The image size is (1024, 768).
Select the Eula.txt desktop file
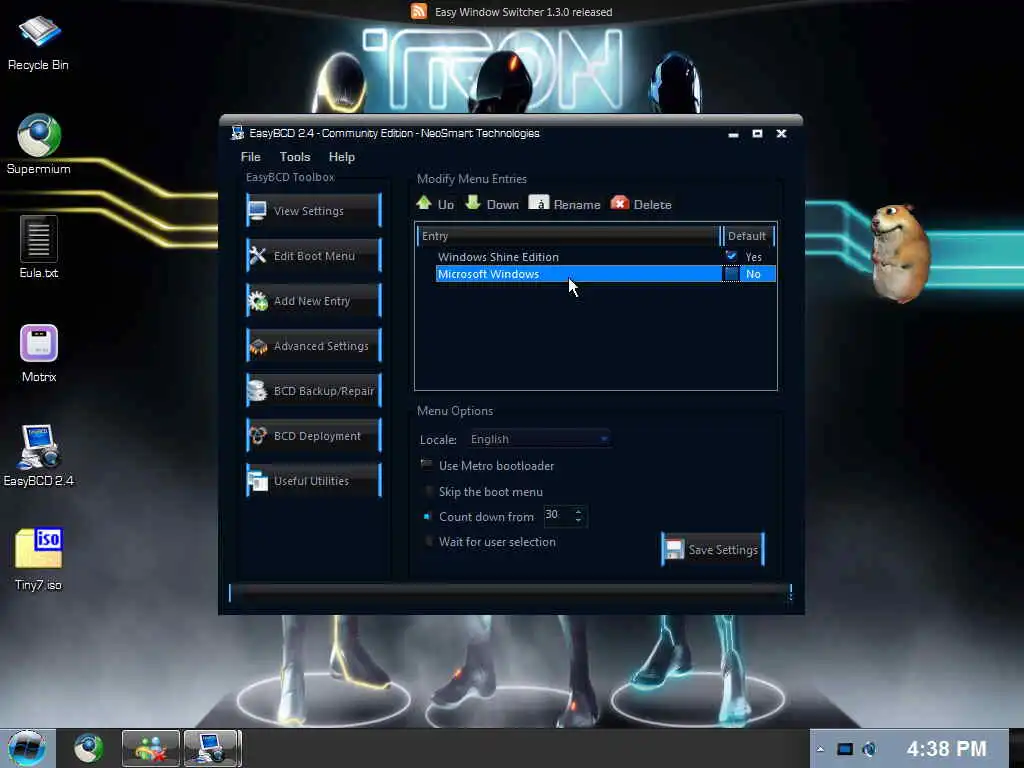(x=39, y=248)
